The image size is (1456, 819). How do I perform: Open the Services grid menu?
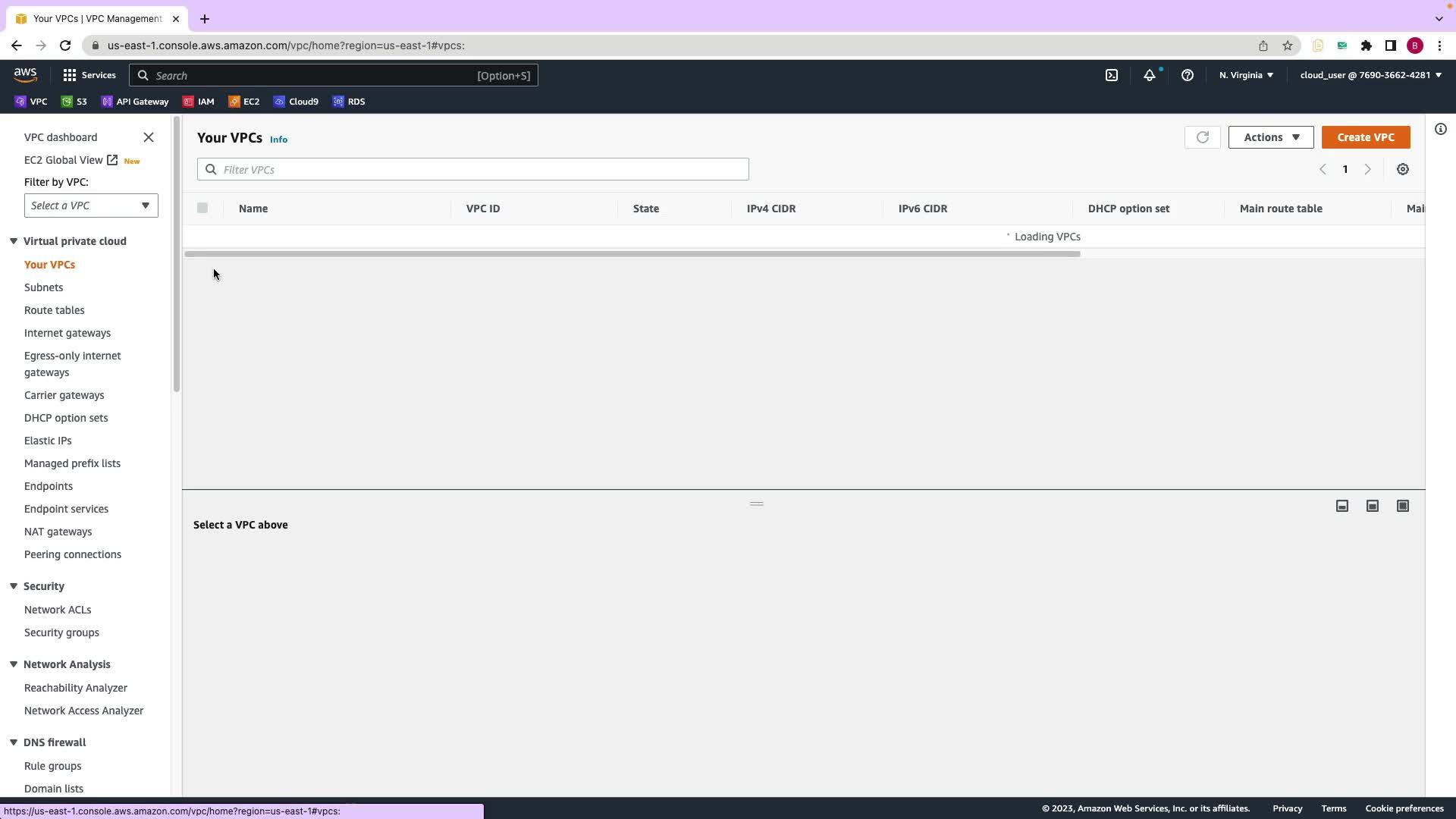point(89,75)
